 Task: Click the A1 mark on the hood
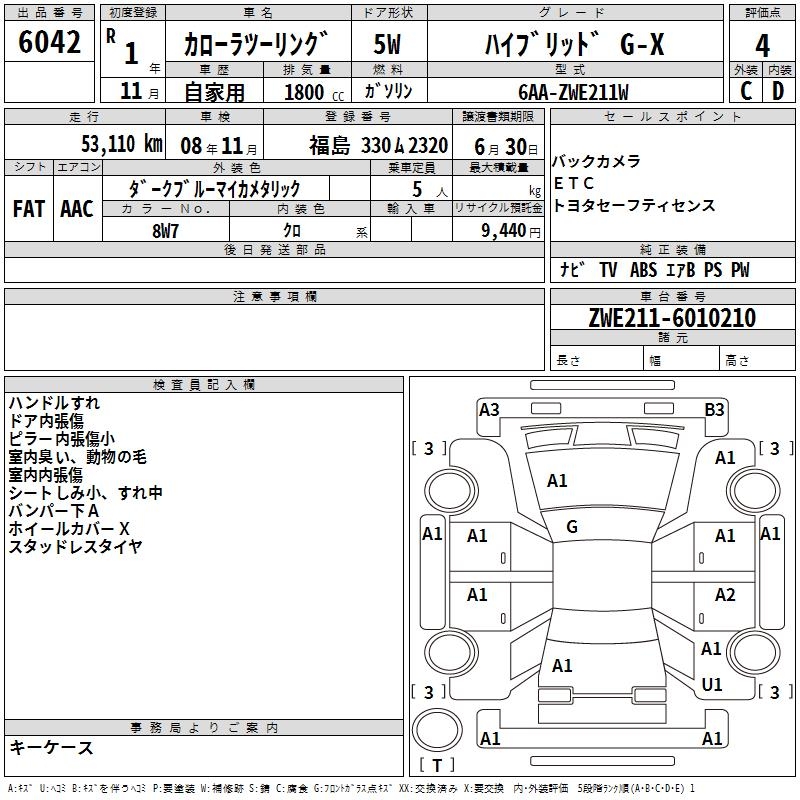point(557,481)
